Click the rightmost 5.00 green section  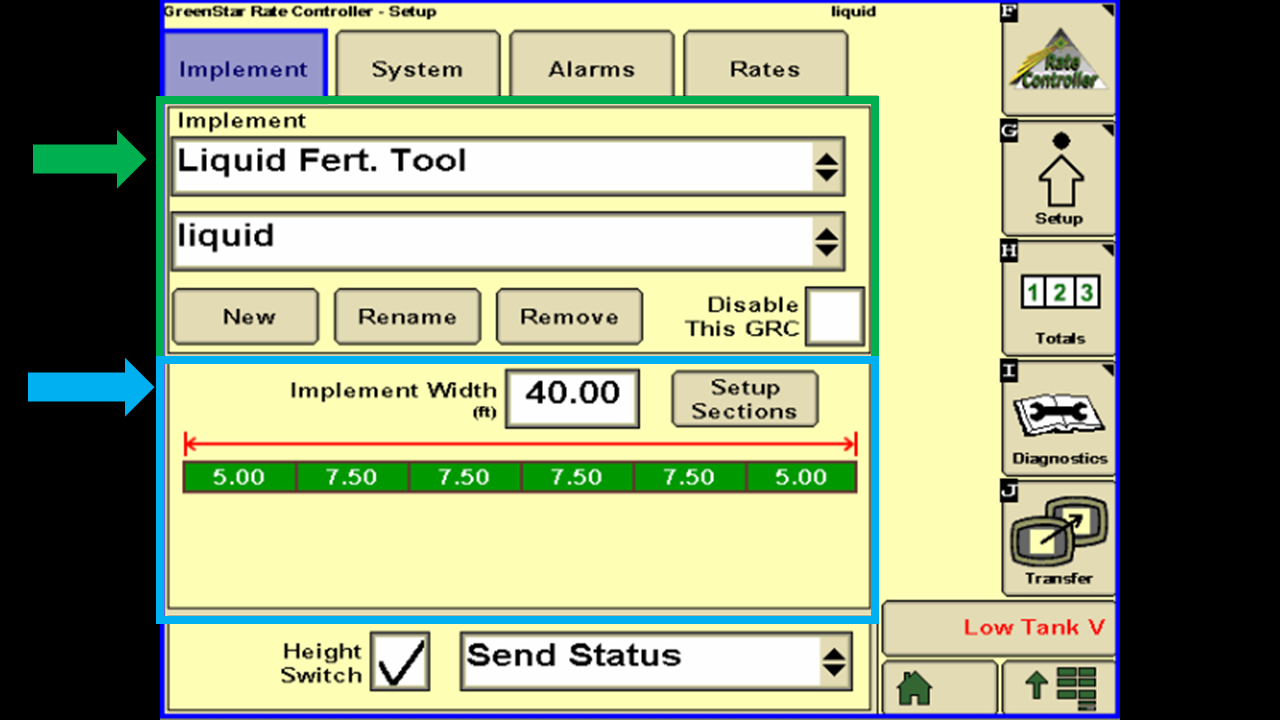(x=801, y=477)
